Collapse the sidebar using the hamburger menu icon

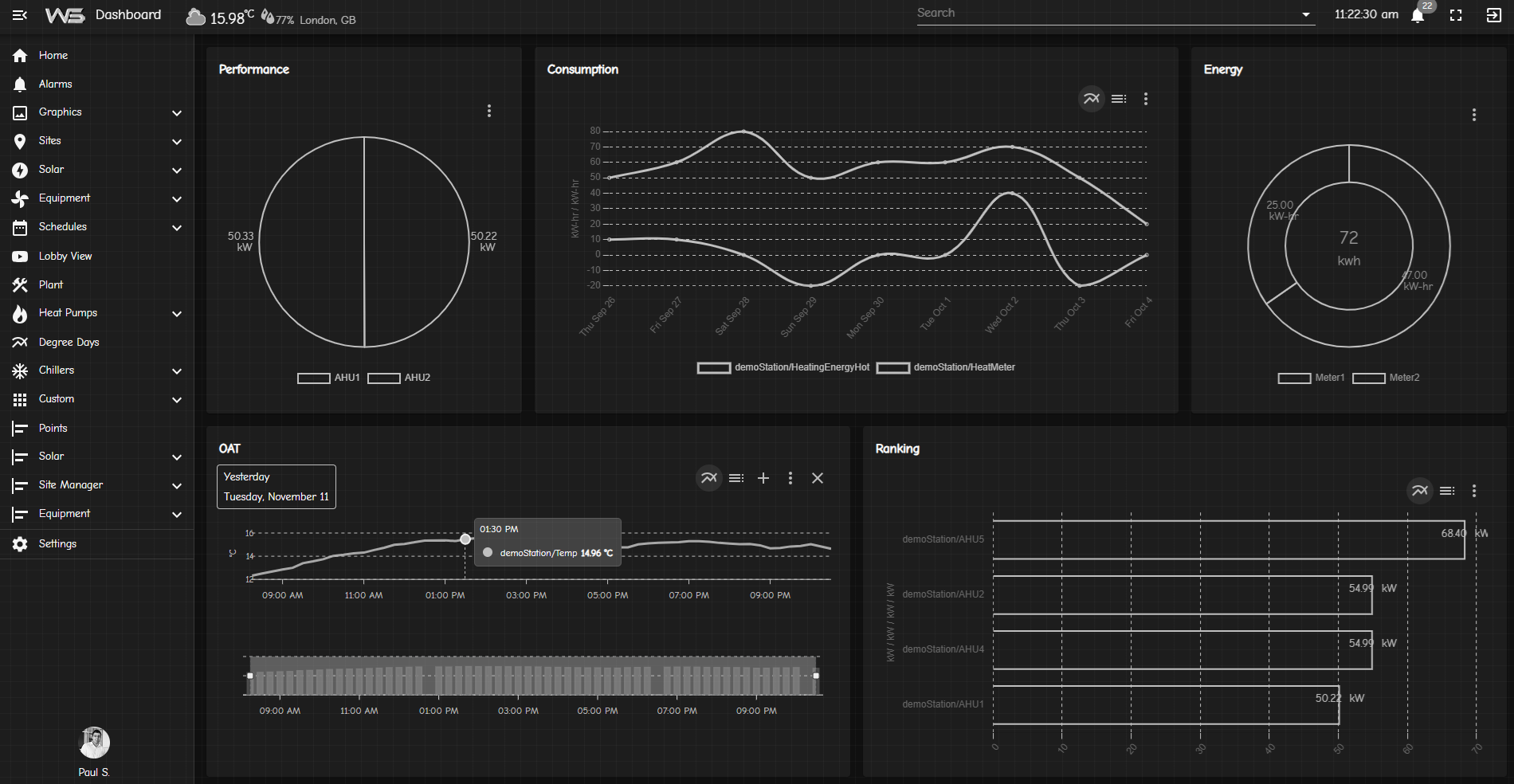(20, 15)
